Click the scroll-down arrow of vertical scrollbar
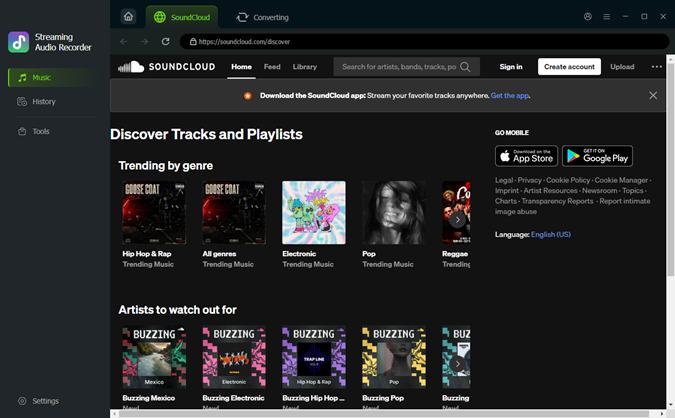The width and height of the screenshot is (675, 418). click(x=670, y=405)
